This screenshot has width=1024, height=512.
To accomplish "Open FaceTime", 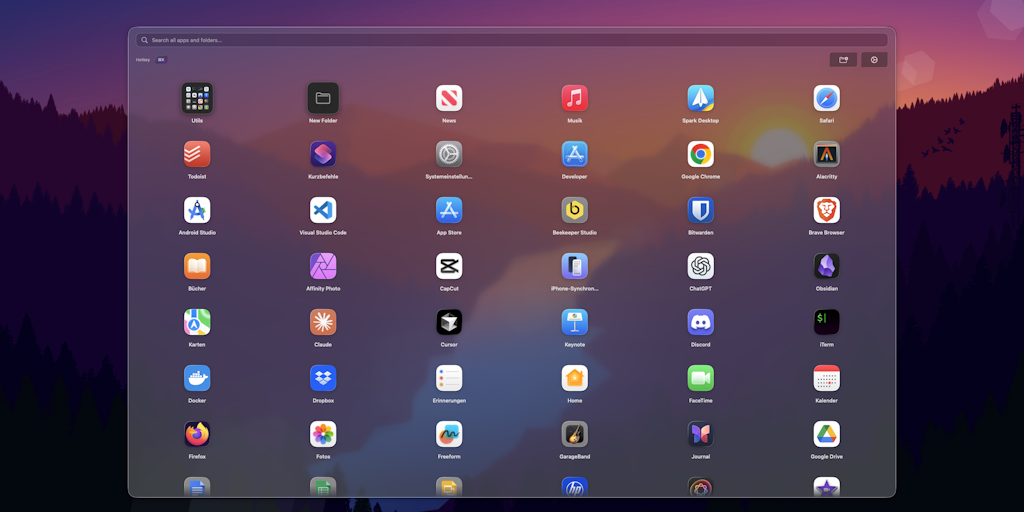I will [701, 378].
